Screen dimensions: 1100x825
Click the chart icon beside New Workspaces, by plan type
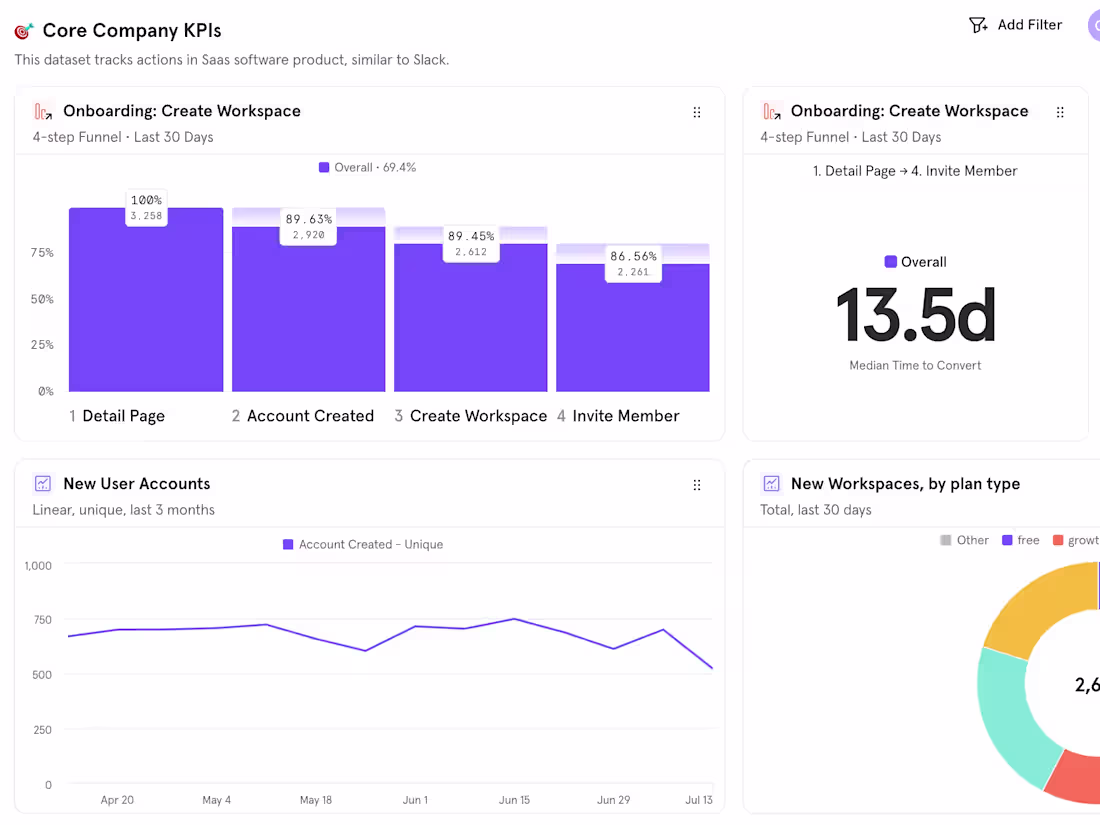click(770, 483)
